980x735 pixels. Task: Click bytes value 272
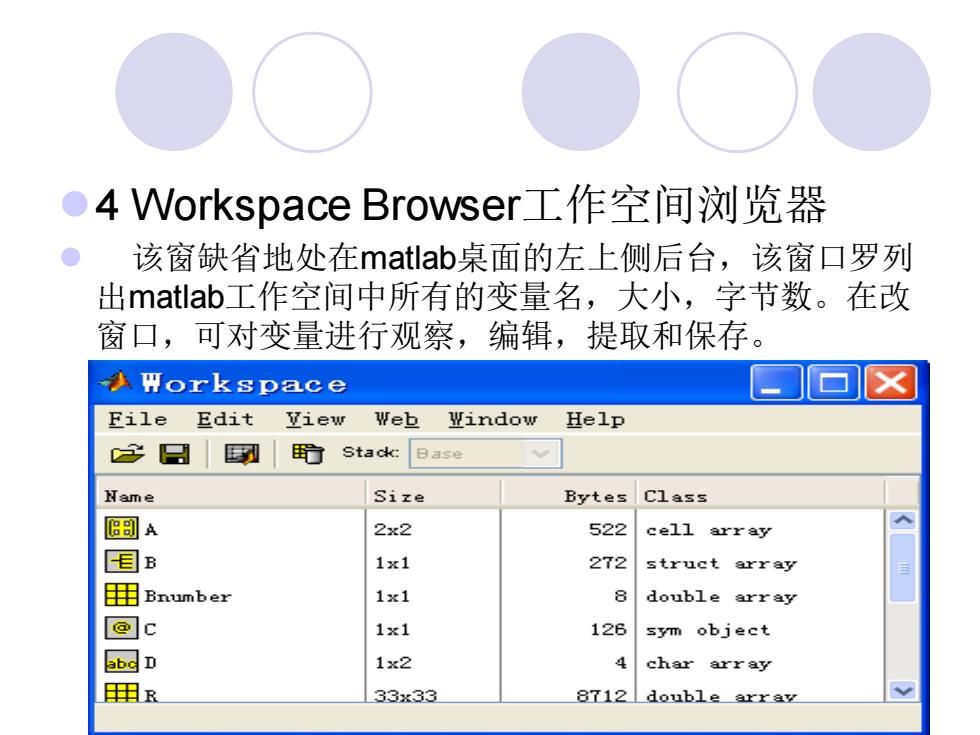pyautogui.click(x=608, y=562)
